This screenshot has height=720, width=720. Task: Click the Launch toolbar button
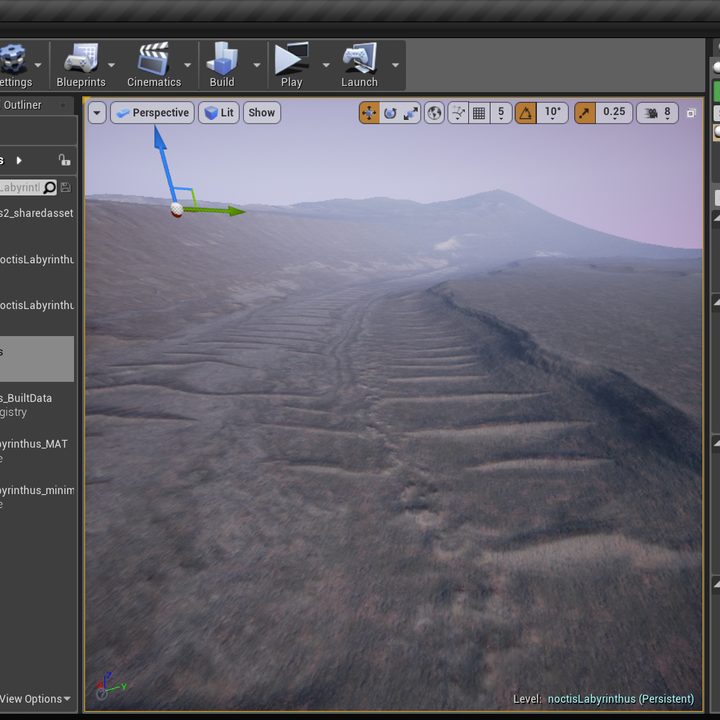click(x=359, y=65)
